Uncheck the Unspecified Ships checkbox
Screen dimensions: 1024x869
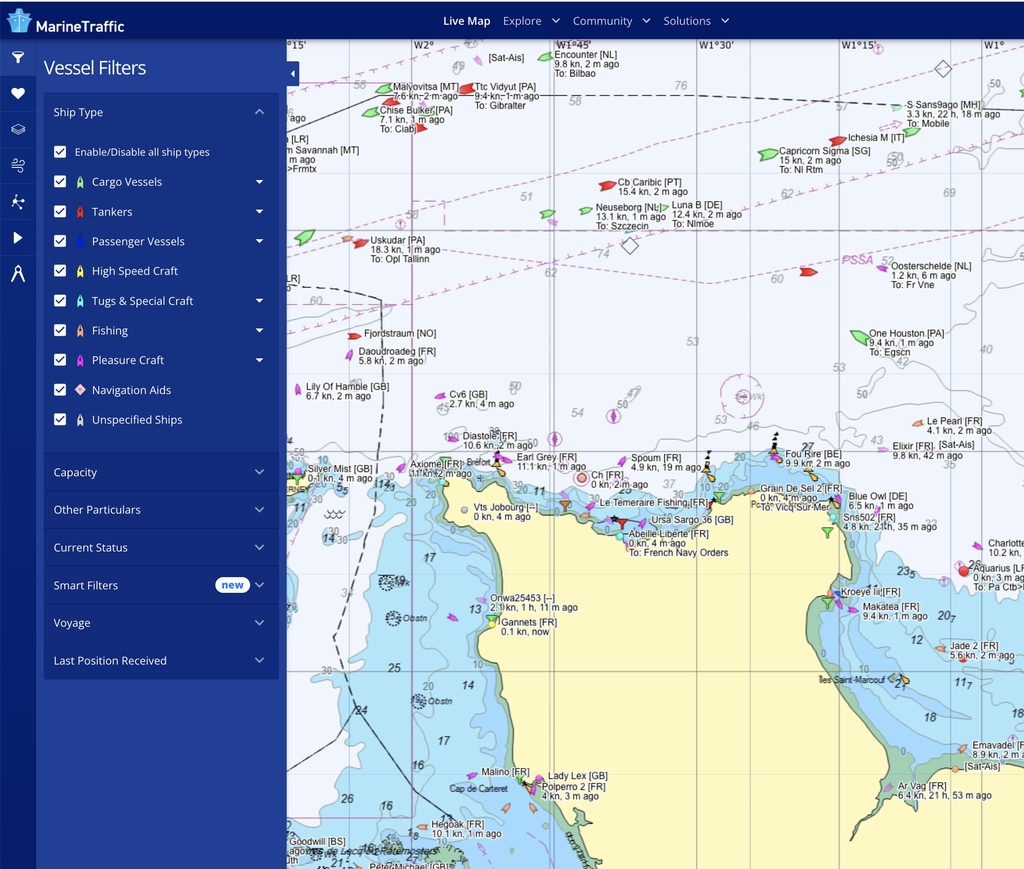tap(60, 419)
